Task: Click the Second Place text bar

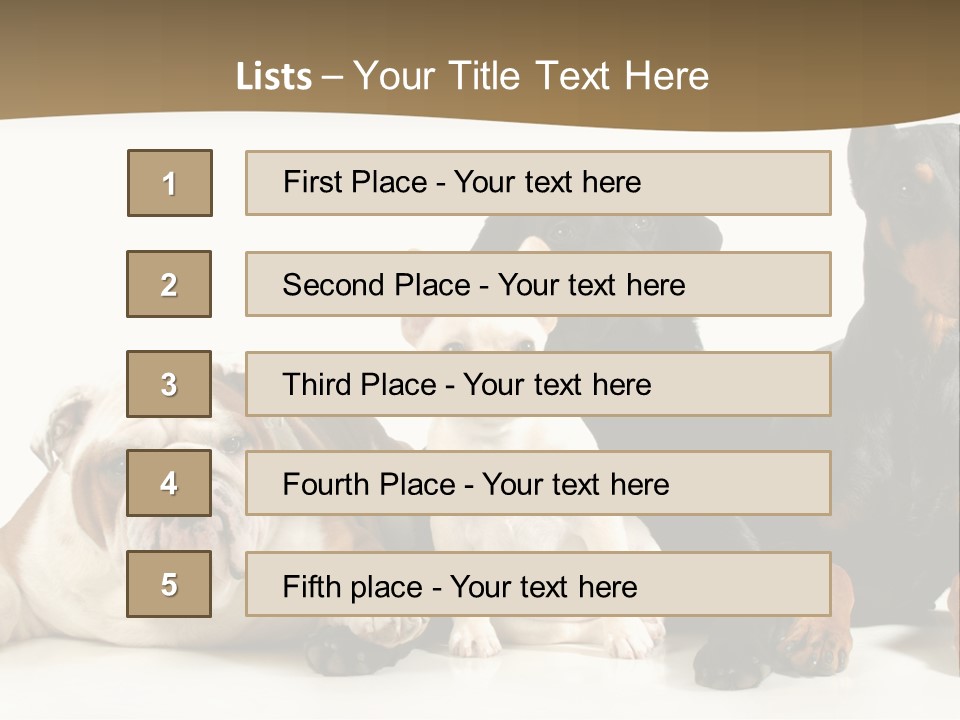Action: pyautogui.click(x=538, y=284)
